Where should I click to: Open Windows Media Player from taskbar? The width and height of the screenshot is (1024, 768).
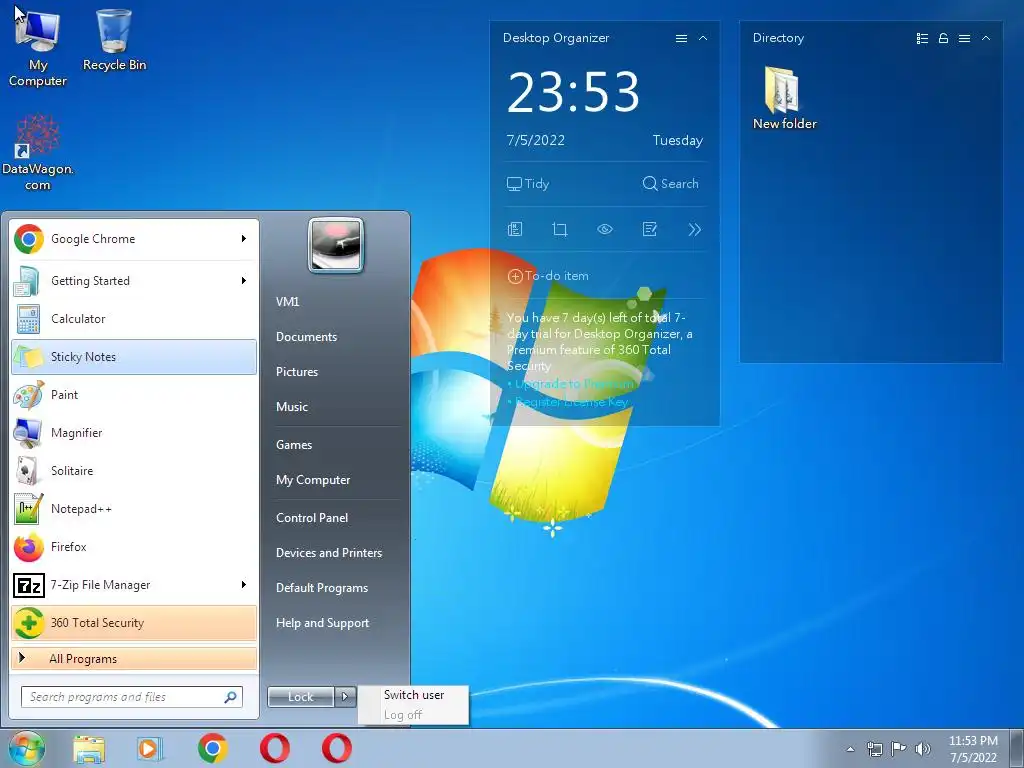tap(150, 749)
